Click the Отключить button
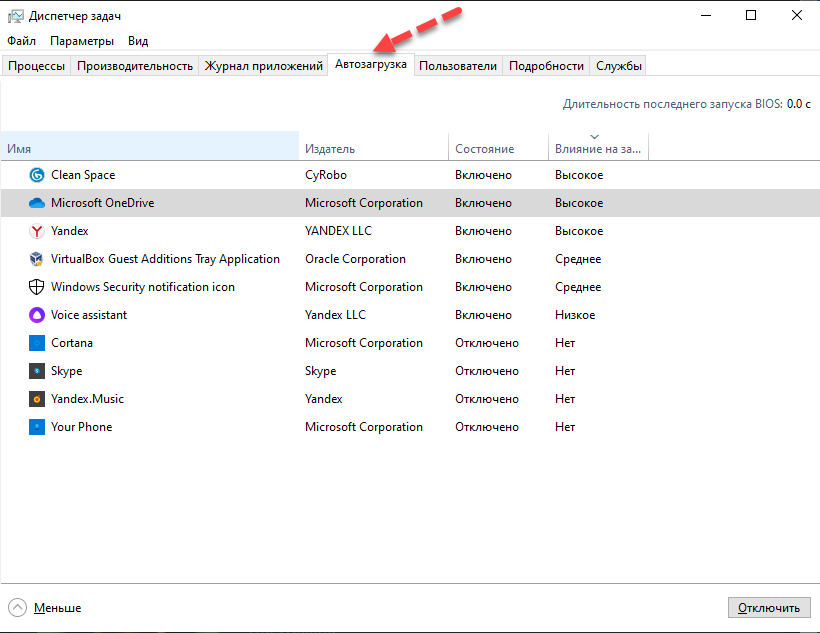820x633 pixels. 769,607
